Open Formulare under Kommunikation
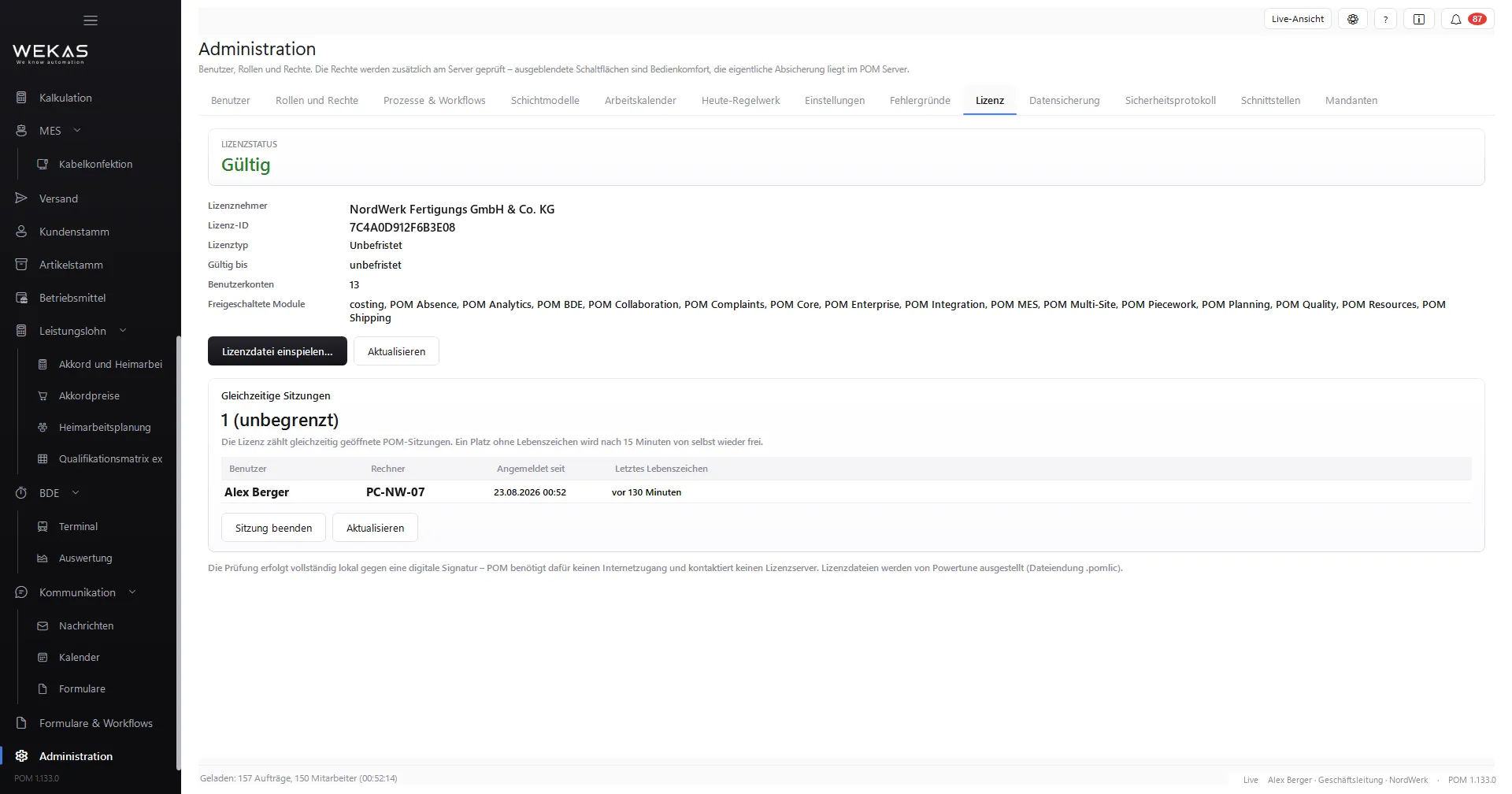Image resolution: width=1512 pixels, height=794 pixels. tap(82, 688)
